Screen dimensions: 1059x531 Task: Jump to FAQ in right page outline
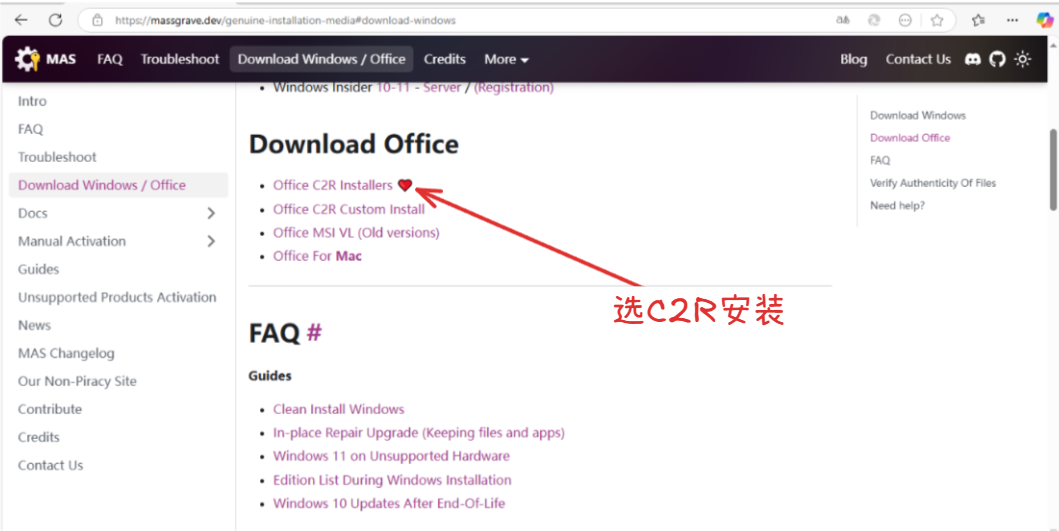[x=880, y=161]
